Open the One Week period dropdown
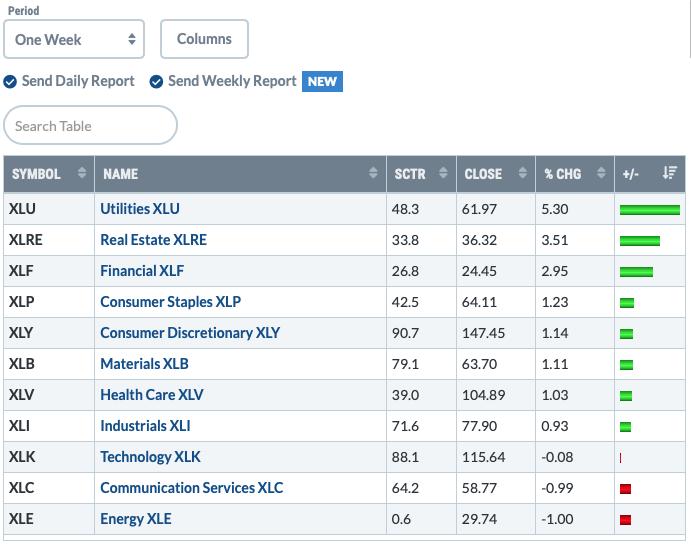Screen dimensions: 691x545 pos(74,40)
